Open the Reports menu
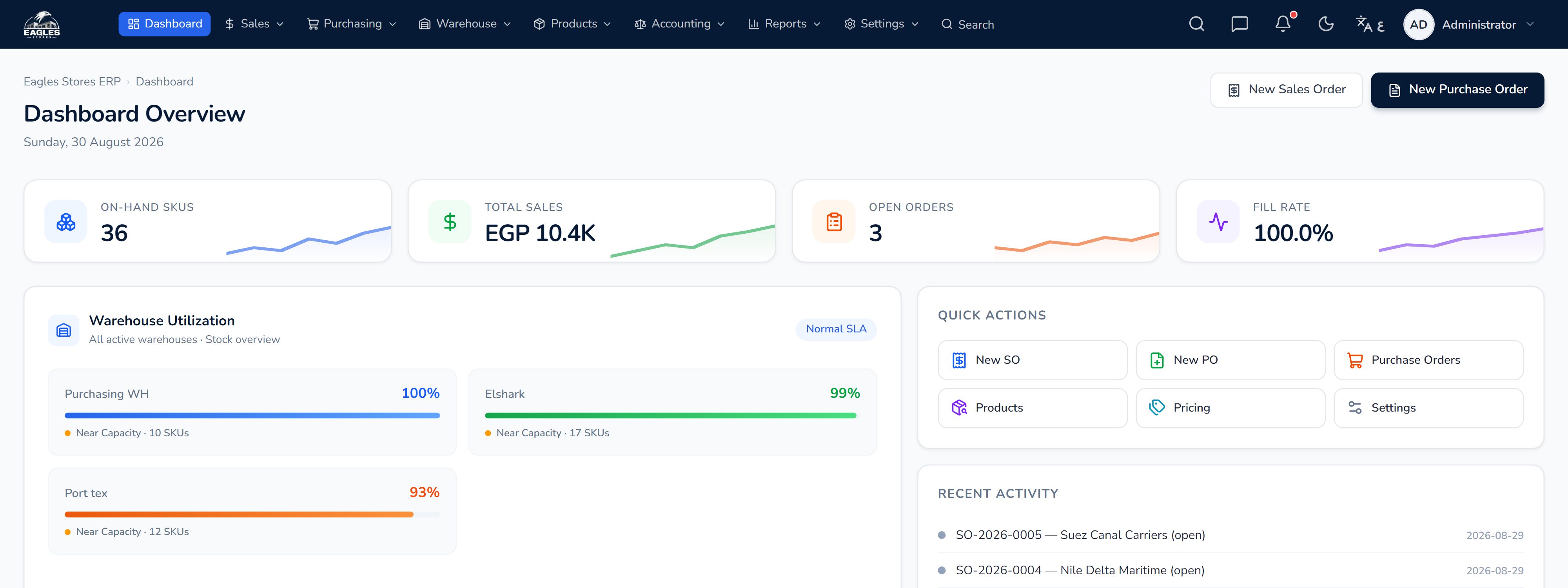This screenshot has width=1568, height=588. pyautogui.click(x=784, y=24)
